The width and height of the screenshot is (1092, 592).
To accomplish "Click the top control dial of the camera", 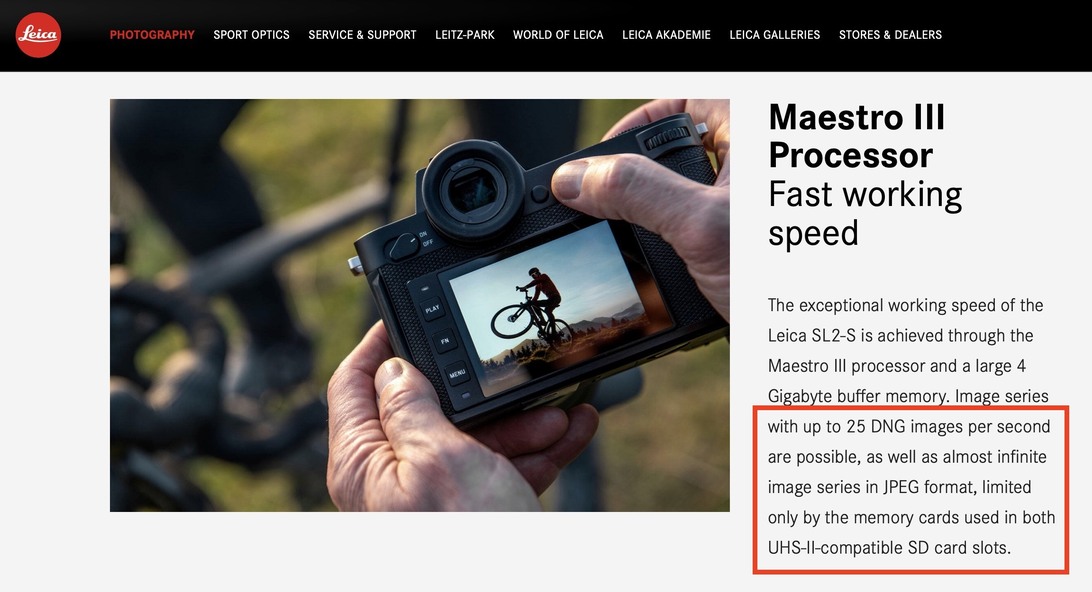I will (669, 136).
